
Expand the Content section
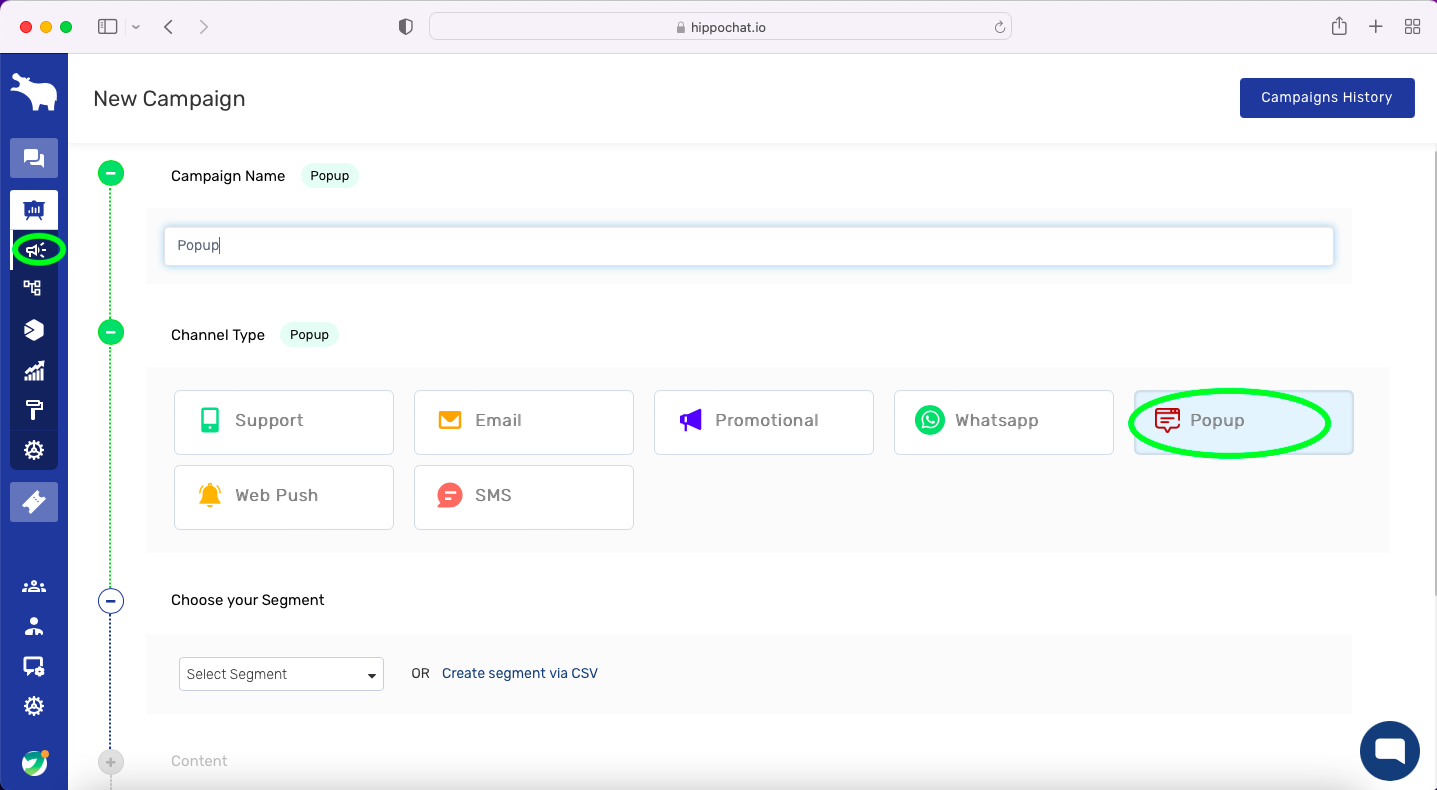point(111,762)
